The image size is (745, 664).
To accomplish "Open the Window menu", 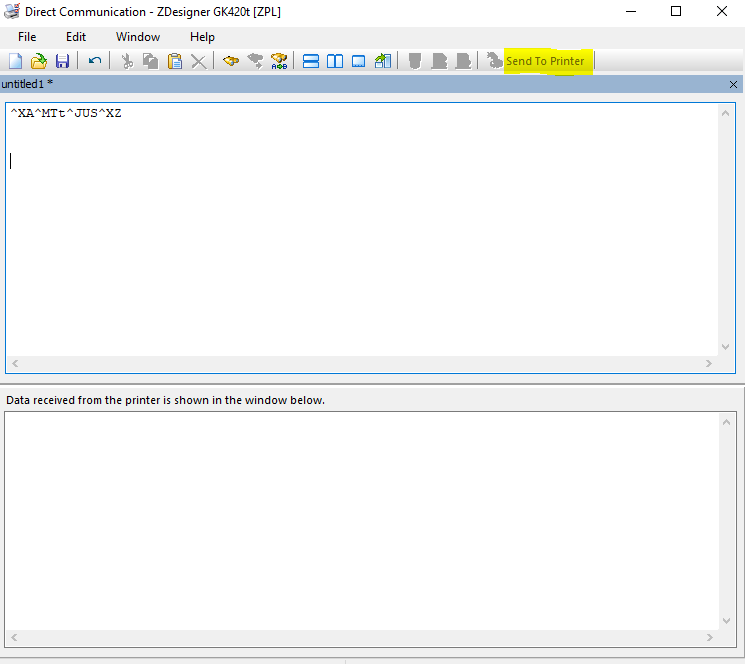I will (x=138, y=37).
